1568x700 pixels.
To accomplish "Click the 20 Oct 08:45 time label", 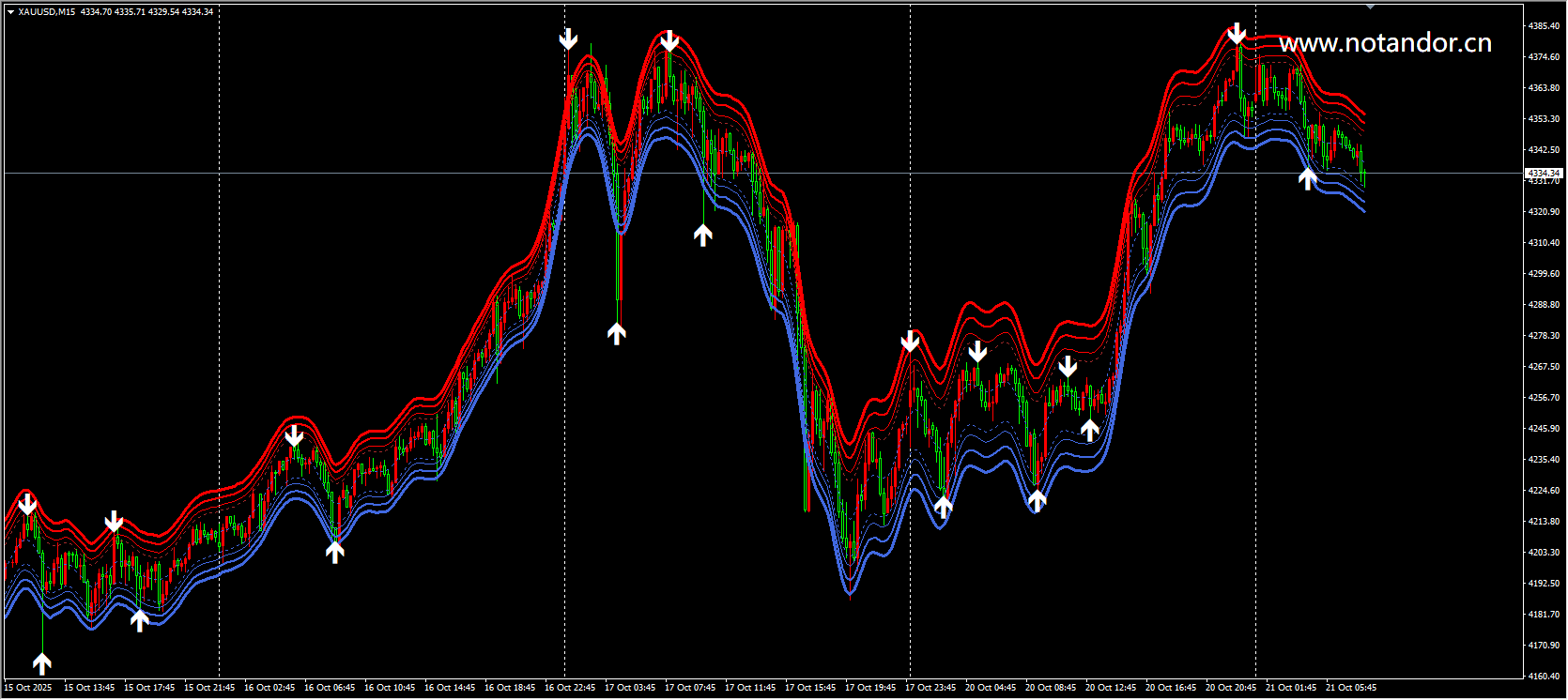I will click(1051, 688).
